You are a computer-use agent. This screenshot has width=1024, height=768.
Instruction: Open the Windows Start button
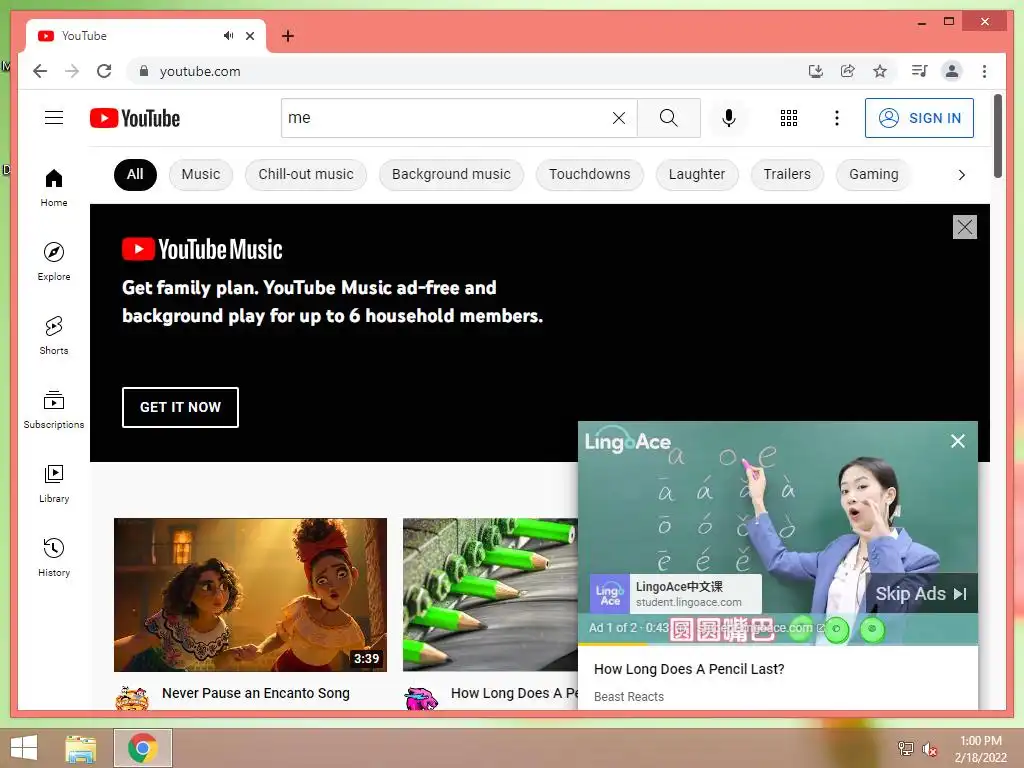pos(24,748)
